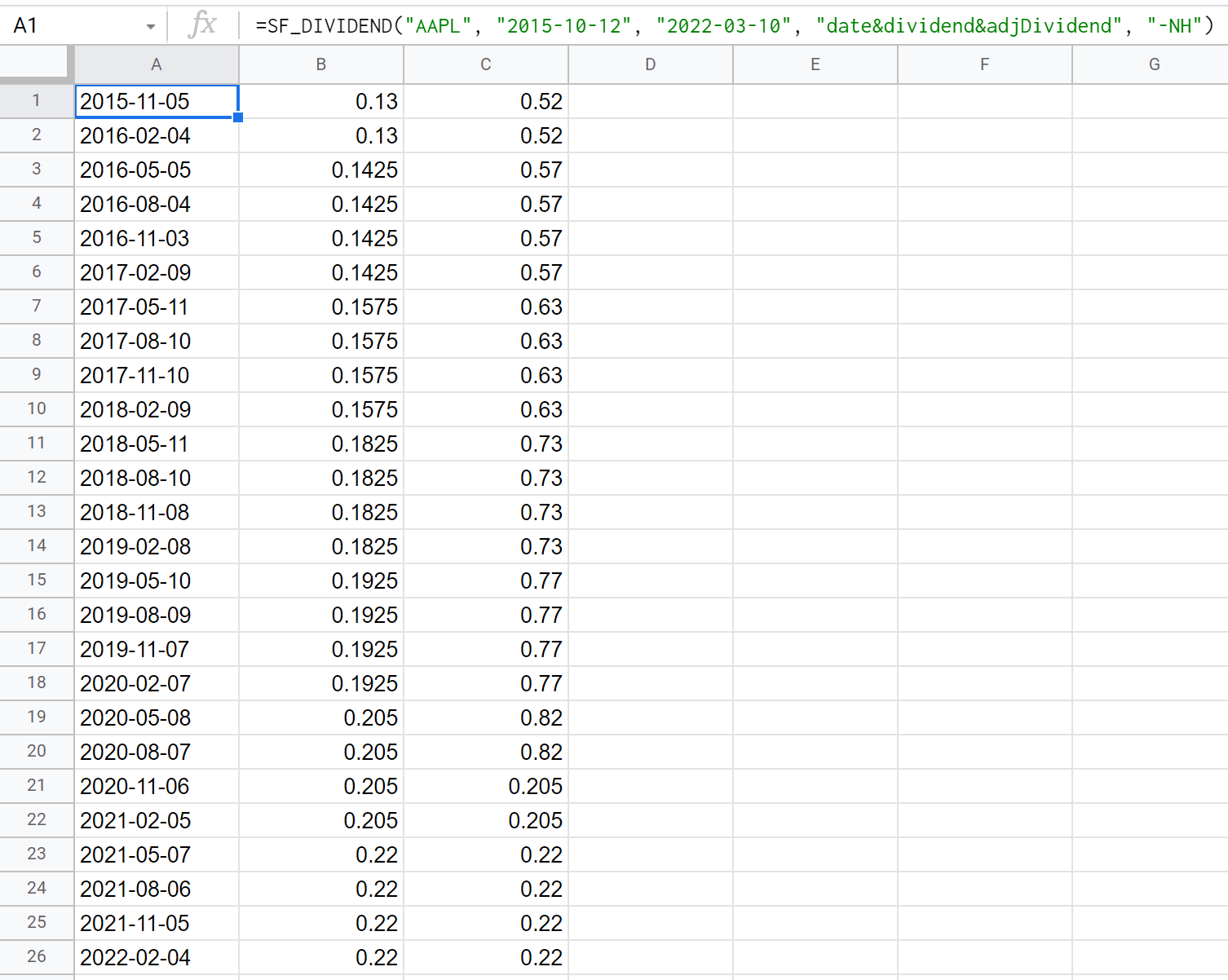Click cell containing 2016-08-04
1228x980 pixels.
click(157, 204)
